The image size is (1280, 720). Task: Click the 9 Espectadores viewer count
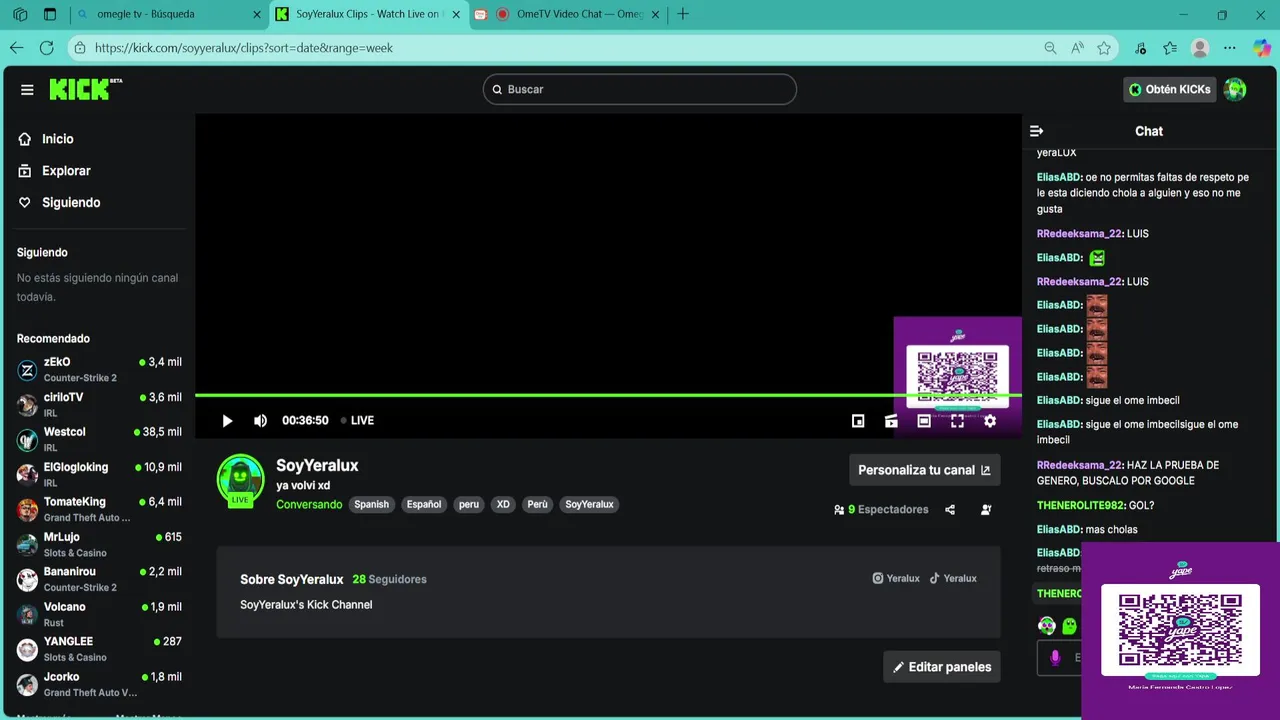pos(881,510)
